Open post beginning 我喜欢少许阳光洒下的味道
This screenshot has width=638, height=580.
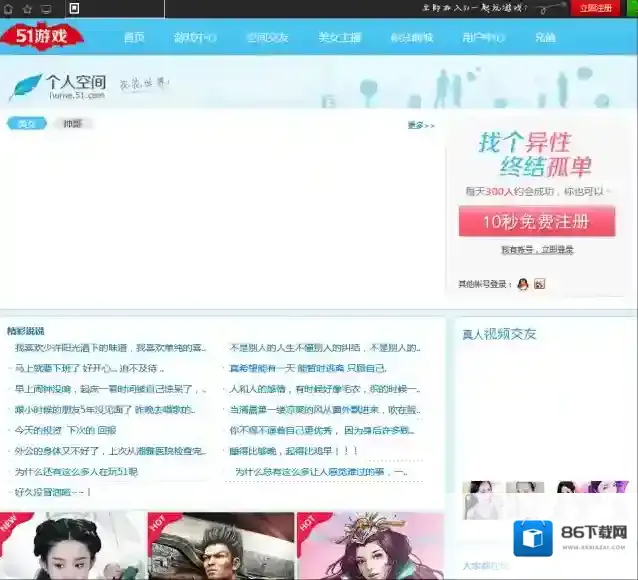110,348
